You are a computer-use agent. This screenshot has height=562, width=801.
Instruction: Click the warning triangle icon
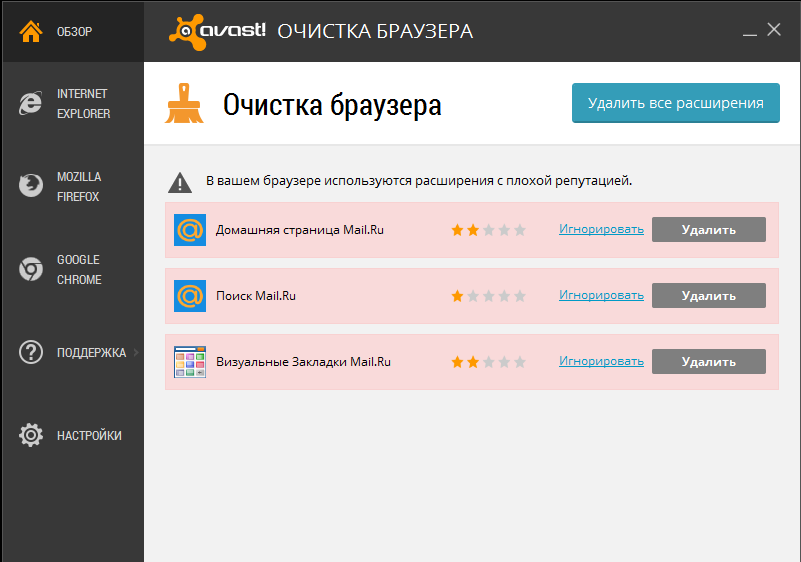(x=180, y=182)
